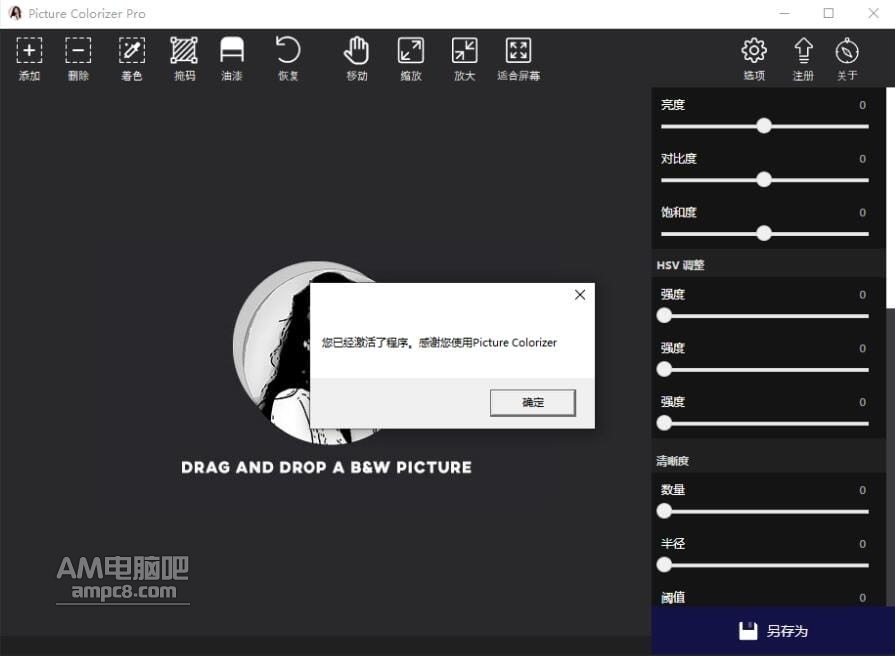Click the 数量 value "0"

click(x=862, y=490)
